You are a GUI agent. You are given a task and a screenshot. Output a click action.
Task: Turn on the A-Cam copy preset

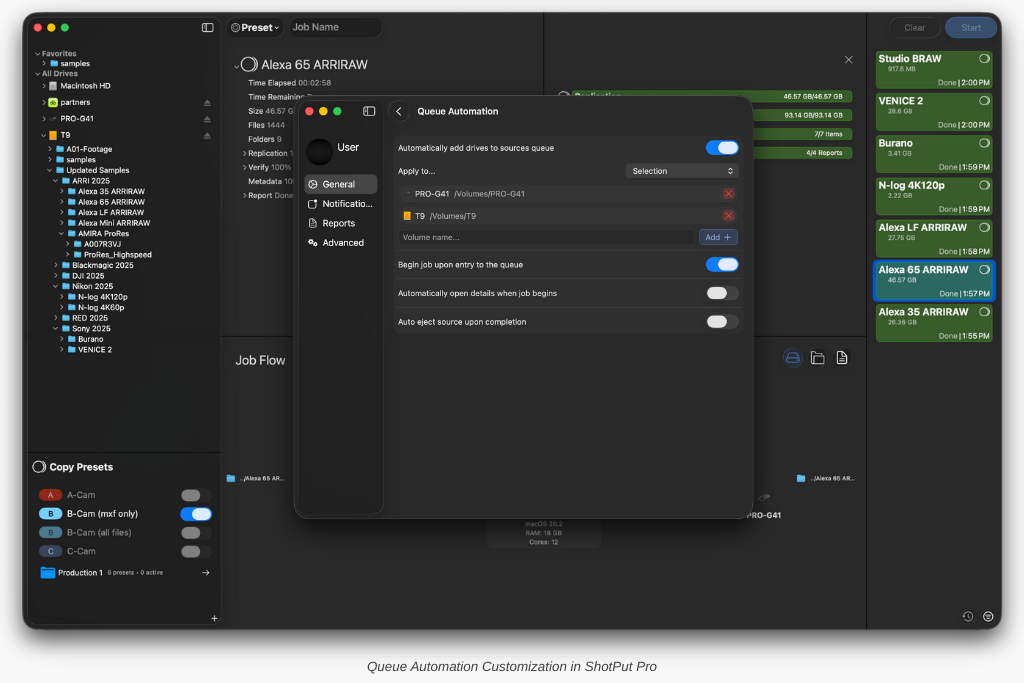pos(196,495)
